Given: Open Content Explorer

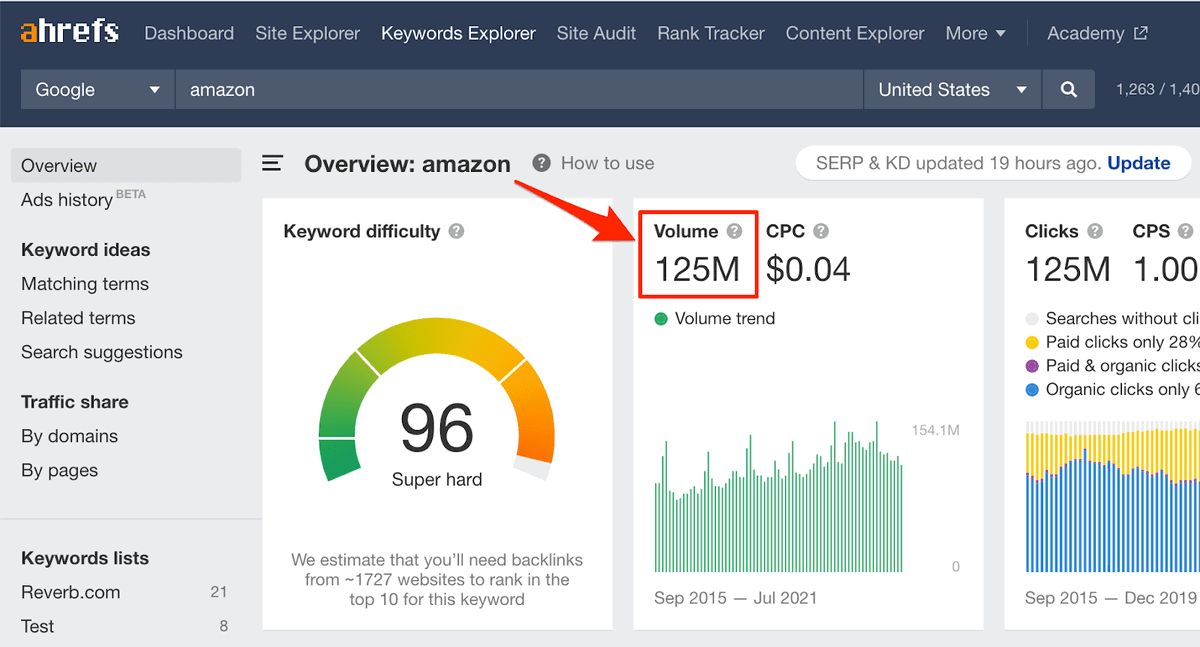Looking at the screenshot, I should pyautogui.click(x=855, y=33).
